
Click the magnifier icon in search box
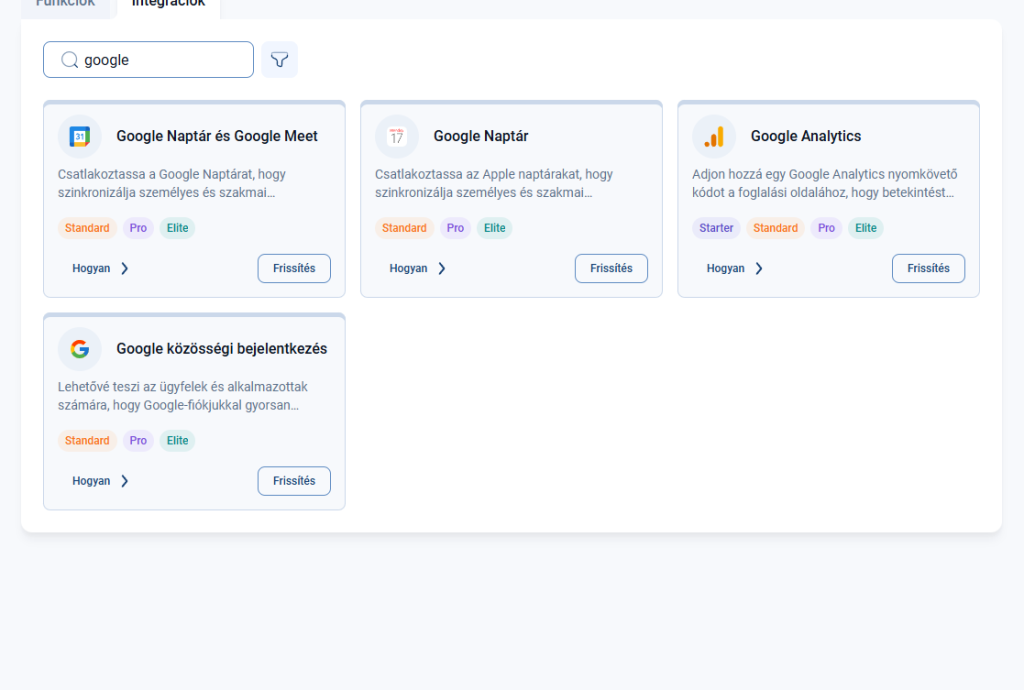click(x=69, y=60)
